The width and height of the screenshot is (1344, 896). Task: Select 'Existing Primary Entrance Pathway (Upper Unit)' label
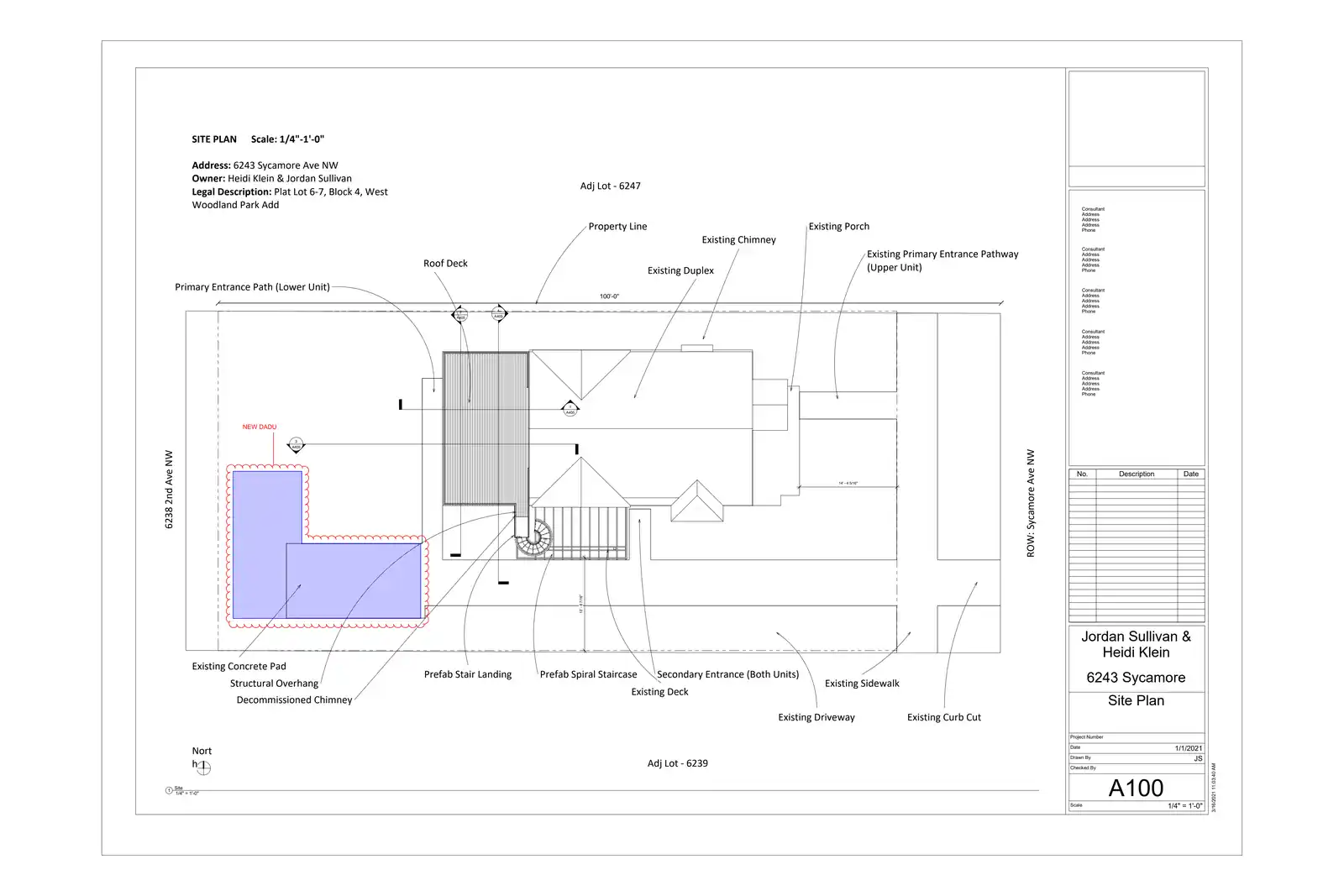coord(942,260)
